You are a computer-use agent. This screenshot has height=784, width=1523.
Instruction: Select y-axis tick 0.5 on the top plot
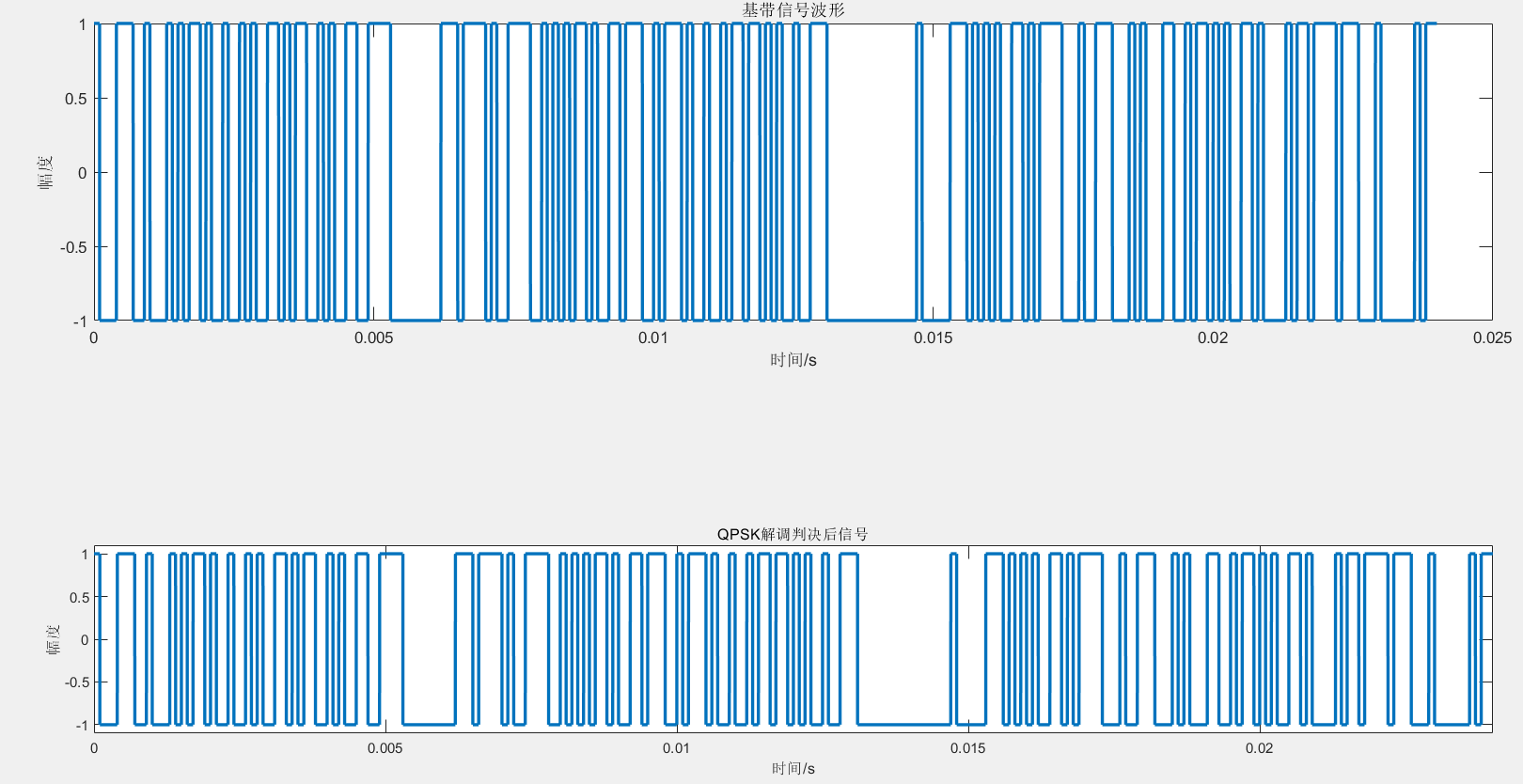pyautogui.click(x=75, y=99)
